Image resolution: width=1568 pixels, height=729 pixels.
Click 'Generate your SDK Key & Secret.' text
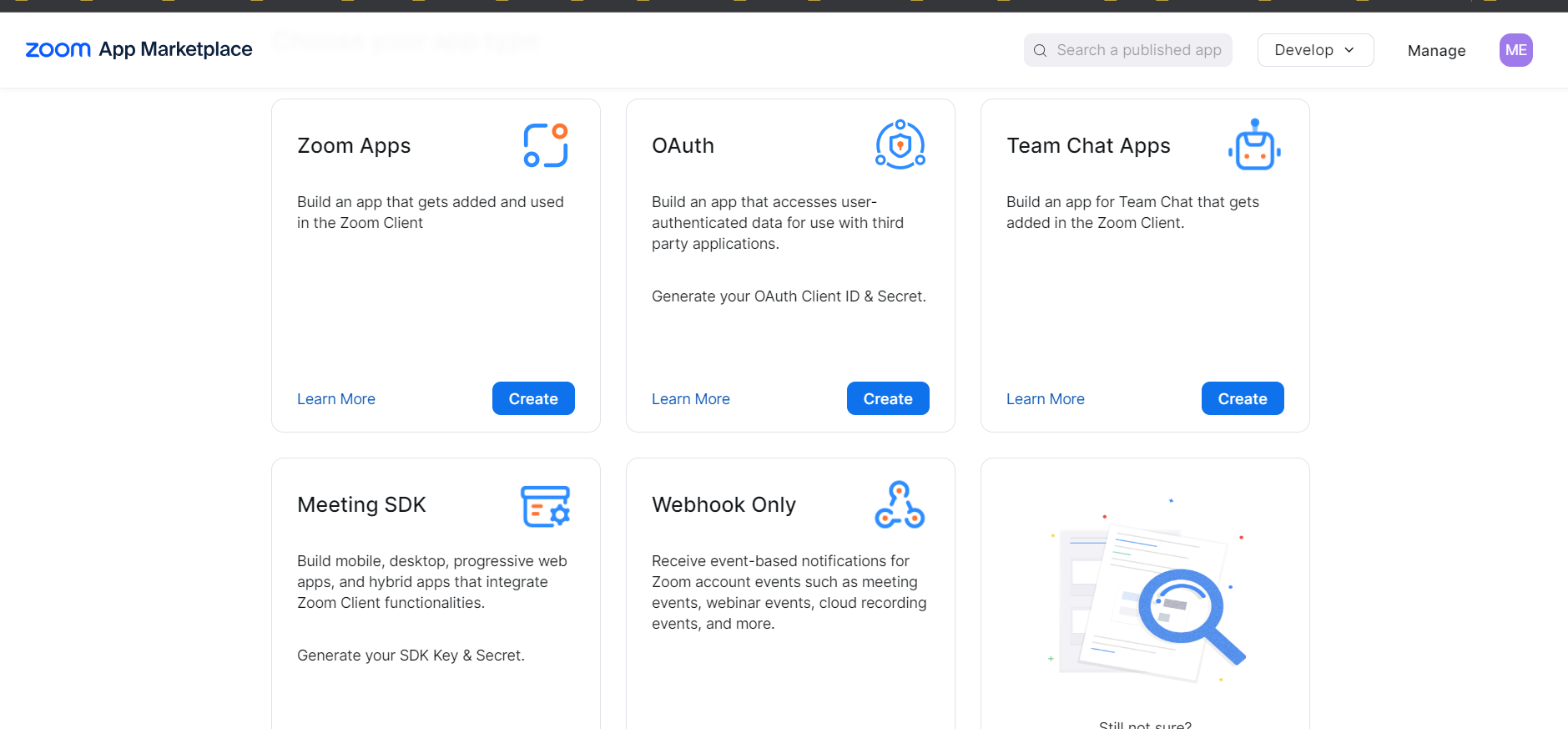[x=411, y=656]
